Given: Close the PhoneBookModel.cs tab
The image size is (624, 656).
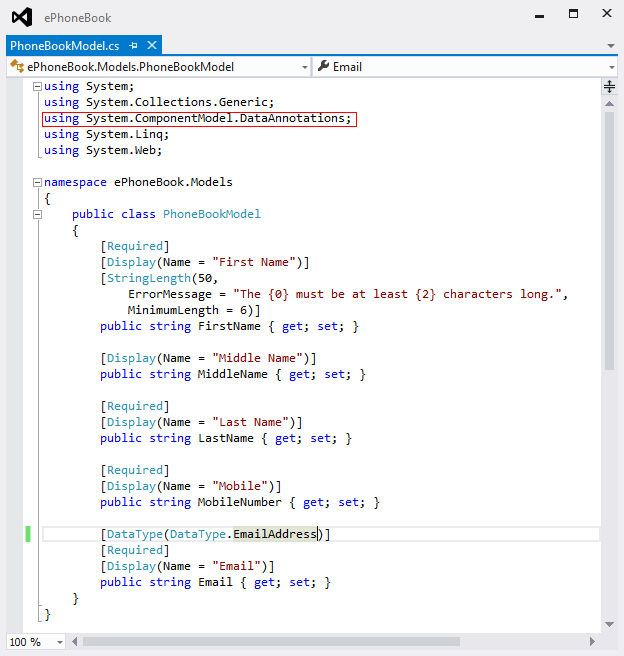Looking at the screenshot, I should click(152, 45).
